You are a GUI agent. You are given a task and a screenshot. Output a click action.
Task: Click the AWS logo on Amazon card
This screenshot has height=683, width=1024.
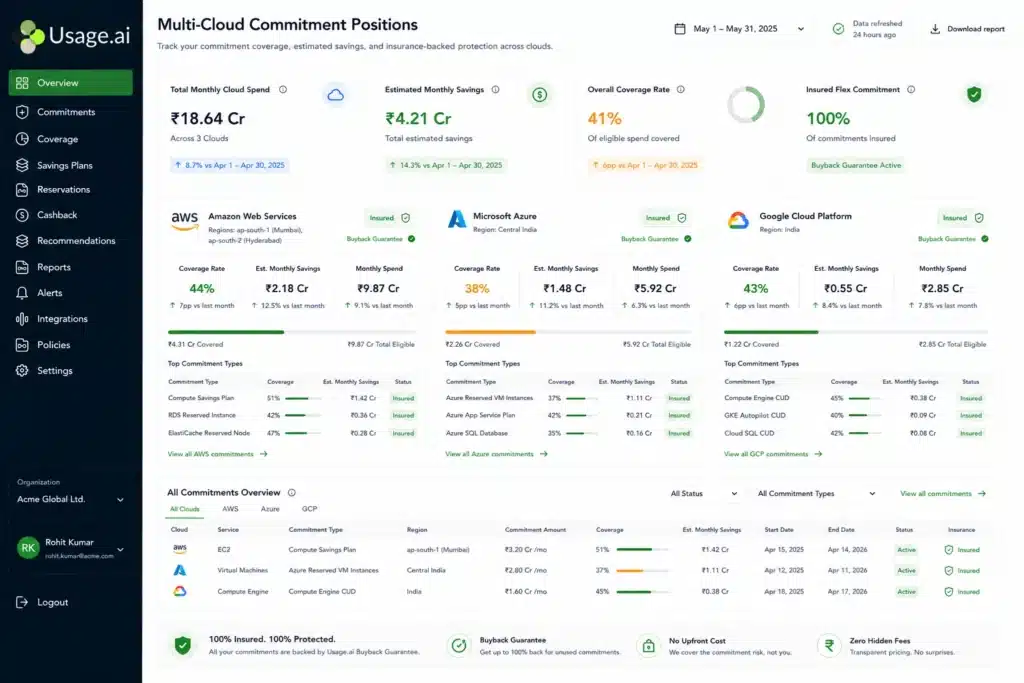(x=185, y=221)
